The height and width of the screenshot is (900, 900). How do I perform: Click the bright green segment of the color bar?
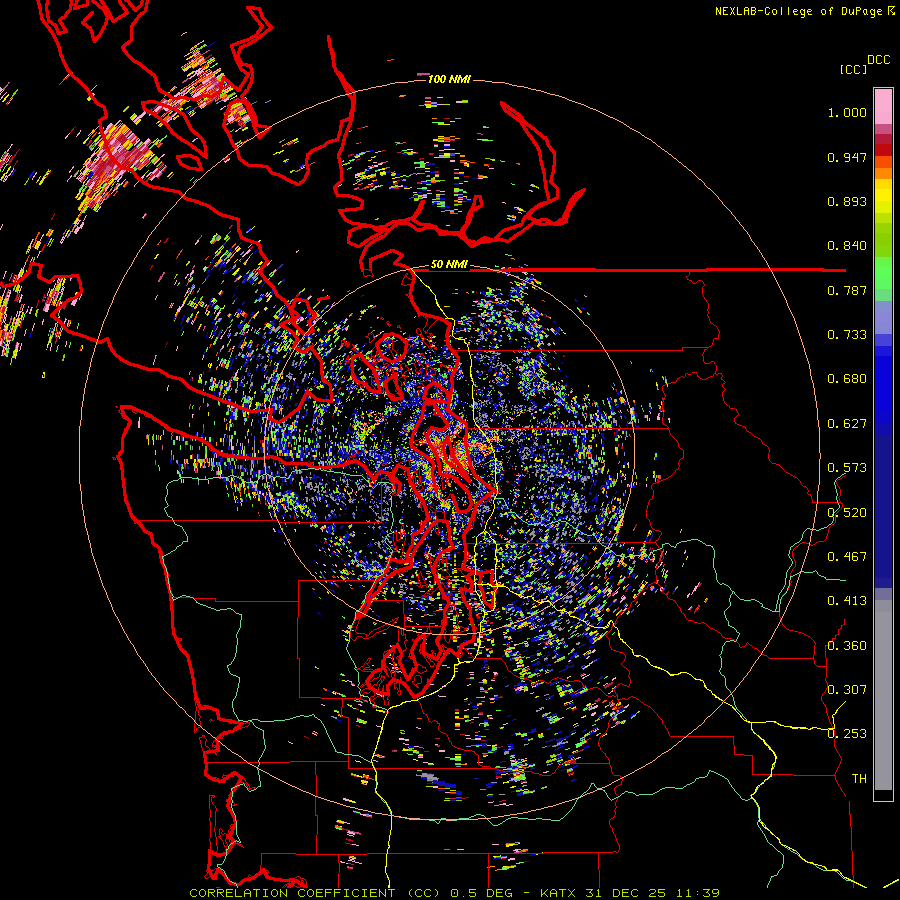coord(883,273)
